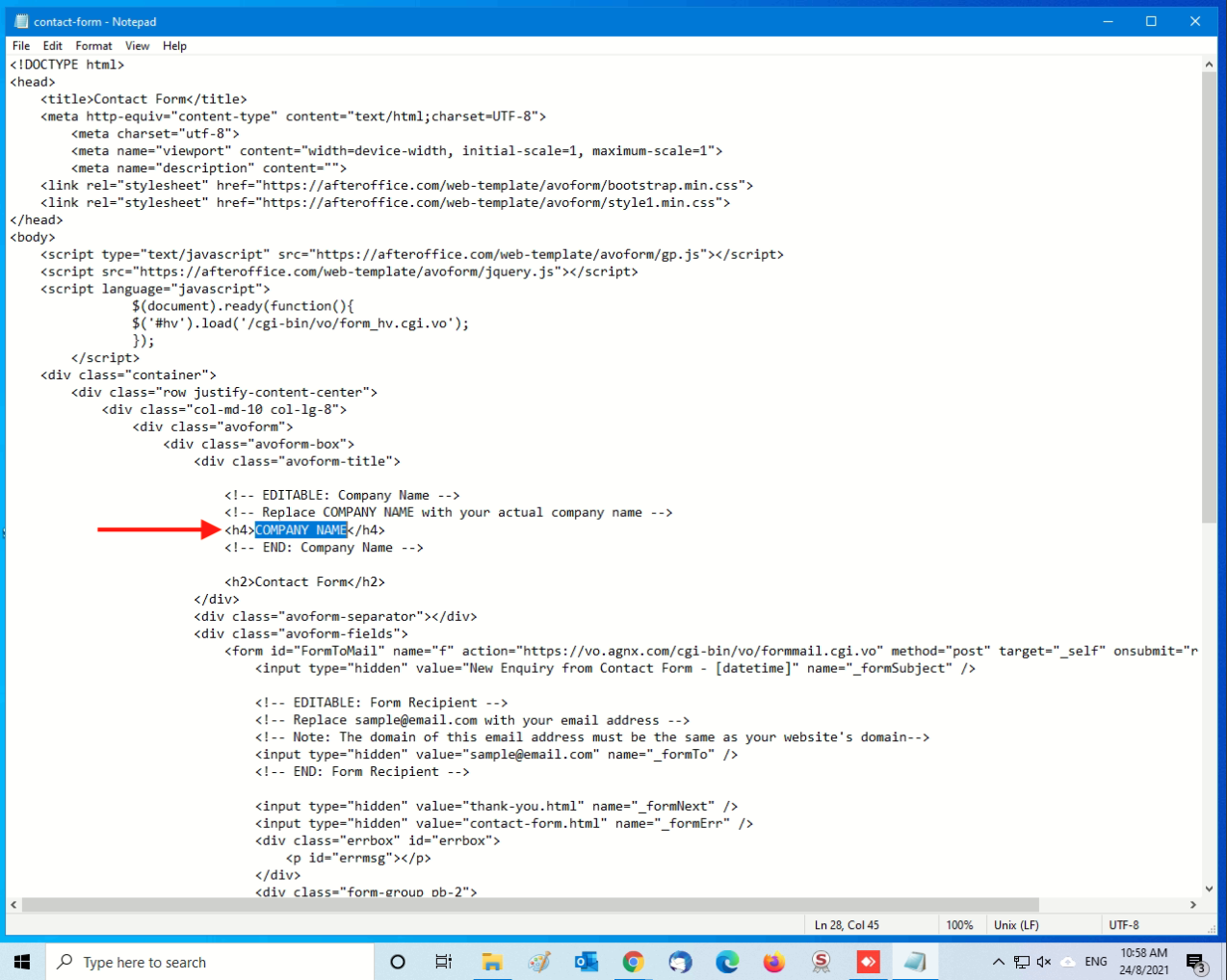Toggle the muted speaker volume icon
This screenshot has height=980, width=1227.
tap(1044, 962)
